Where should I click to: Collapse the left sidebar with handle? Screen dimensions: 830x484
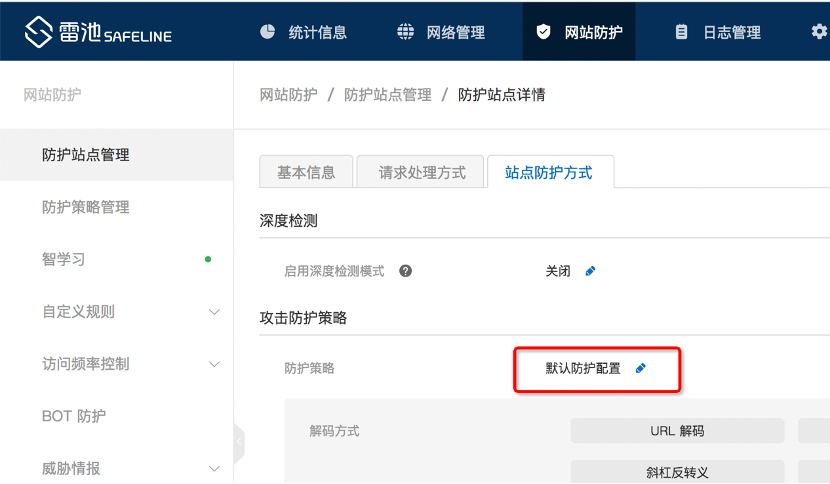pos(238,440)
